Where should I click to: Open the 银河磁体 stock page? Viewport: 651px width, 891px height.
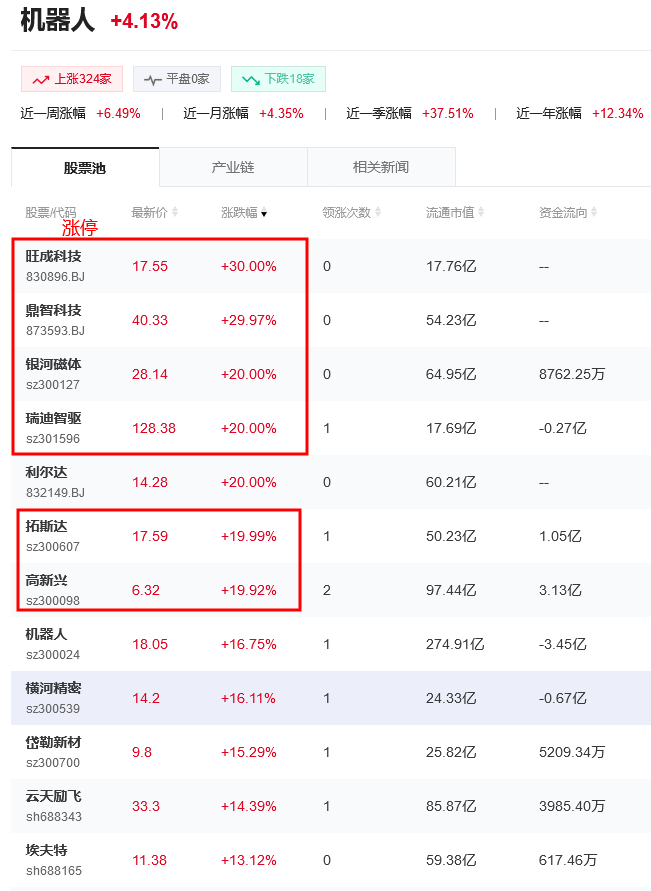click(54, 364)
